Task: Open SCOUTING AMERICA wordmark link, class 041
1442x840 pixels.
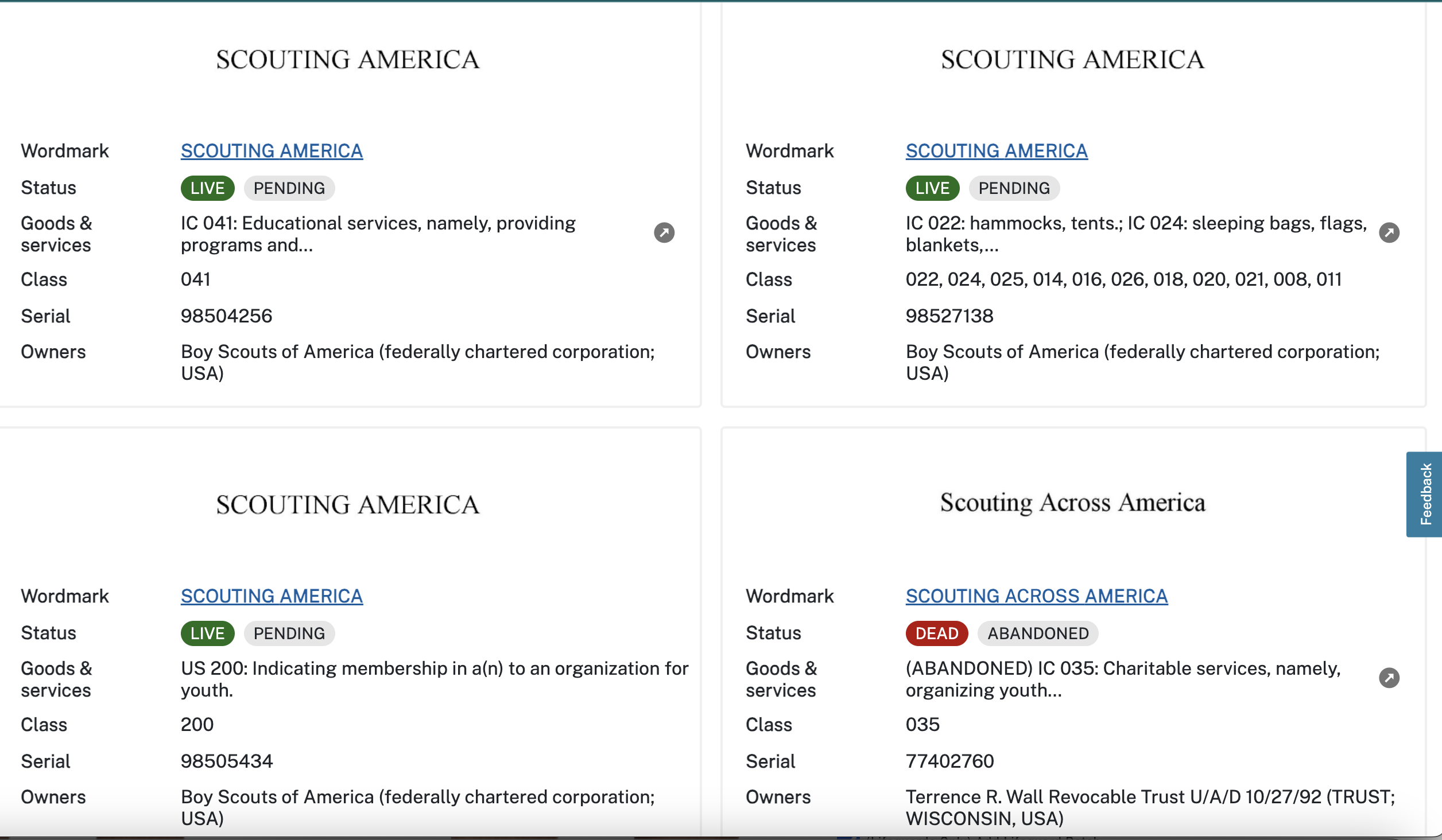Action: pyautogui.click(x=272, y=151)
